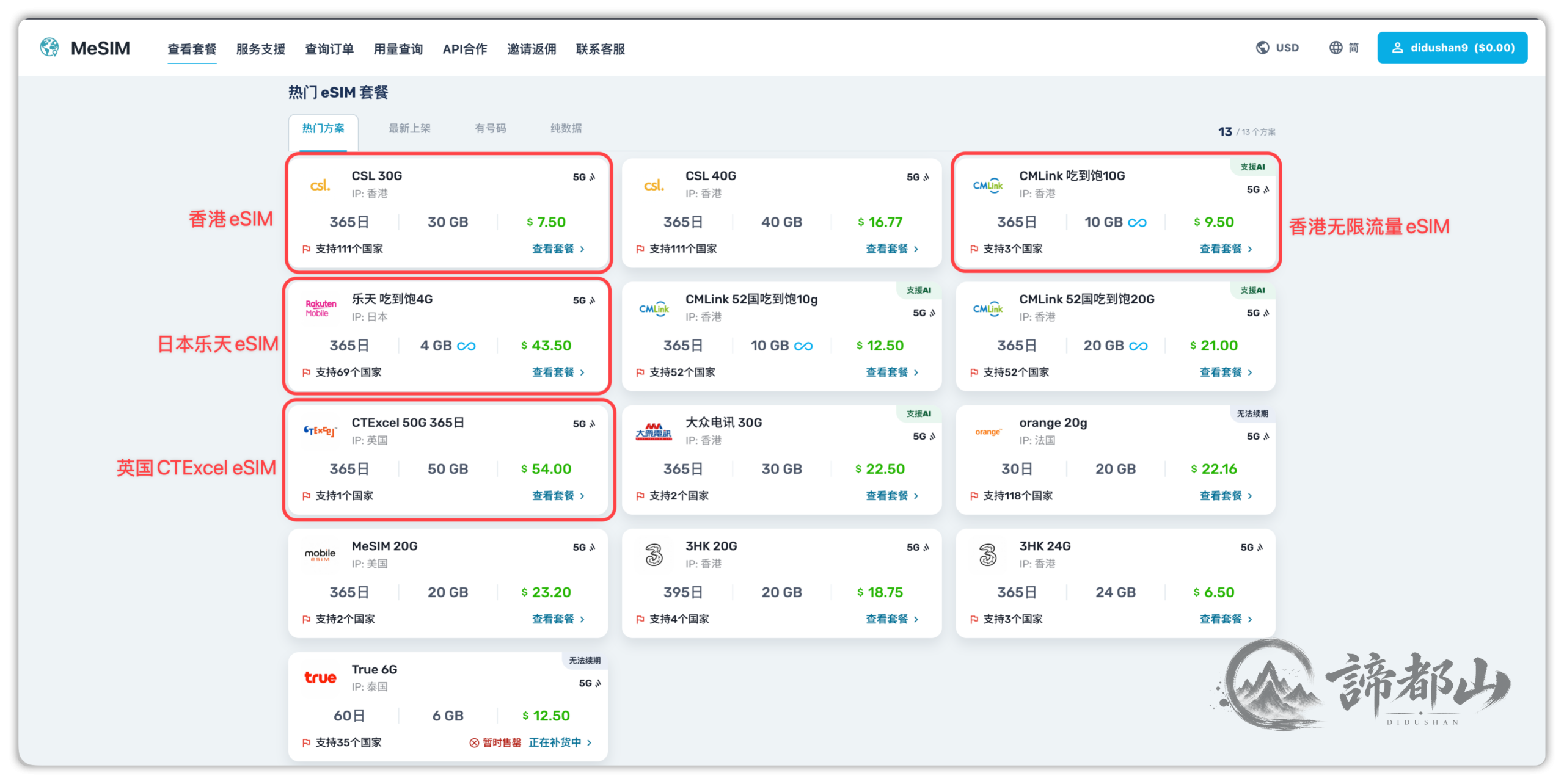This screenshot has height=784, width=1564.
Task: Click the 大众电讯 carrier logo
Action: [x=654, y=432]
